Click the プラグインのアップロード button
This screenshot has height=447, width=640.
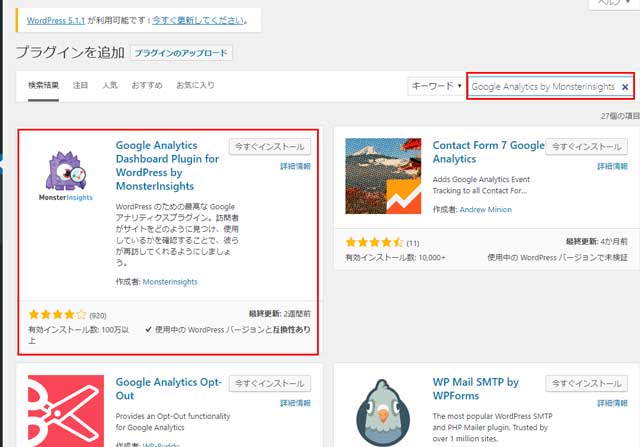(181, 53)
